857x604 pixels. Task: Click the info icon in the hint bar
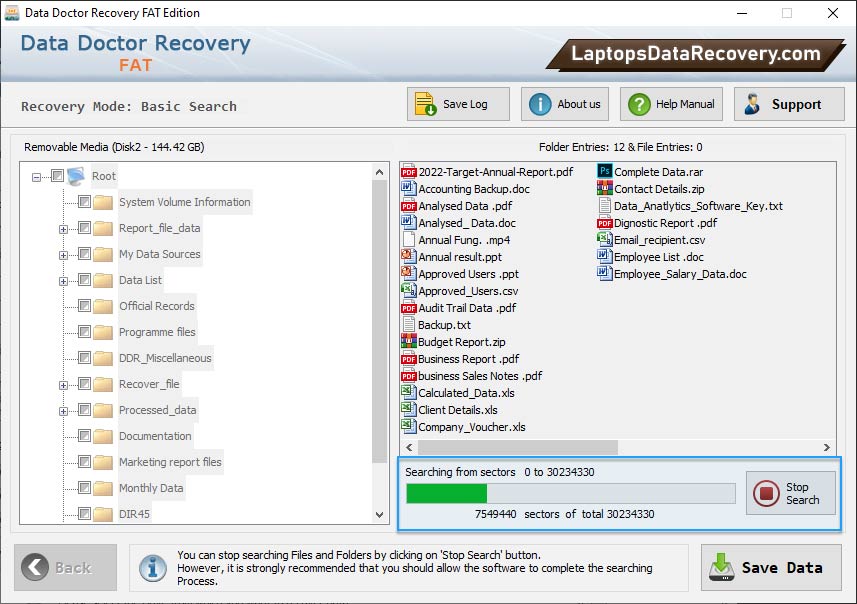[x=153, y=567]
